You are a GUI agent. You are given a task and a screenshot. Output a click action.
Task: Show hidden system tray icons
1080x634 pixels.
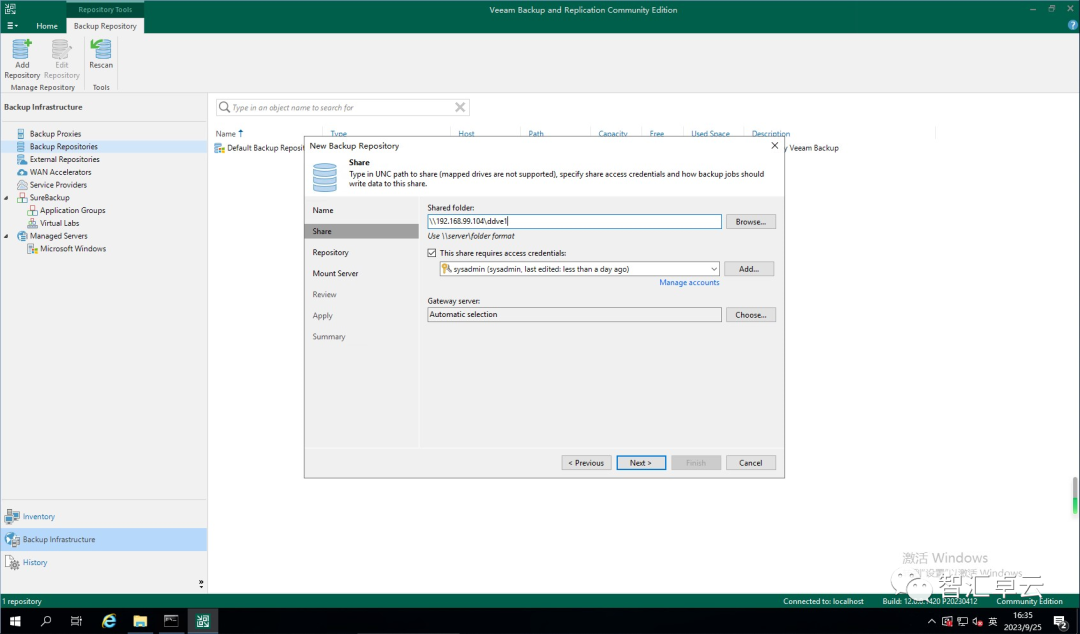932,622
